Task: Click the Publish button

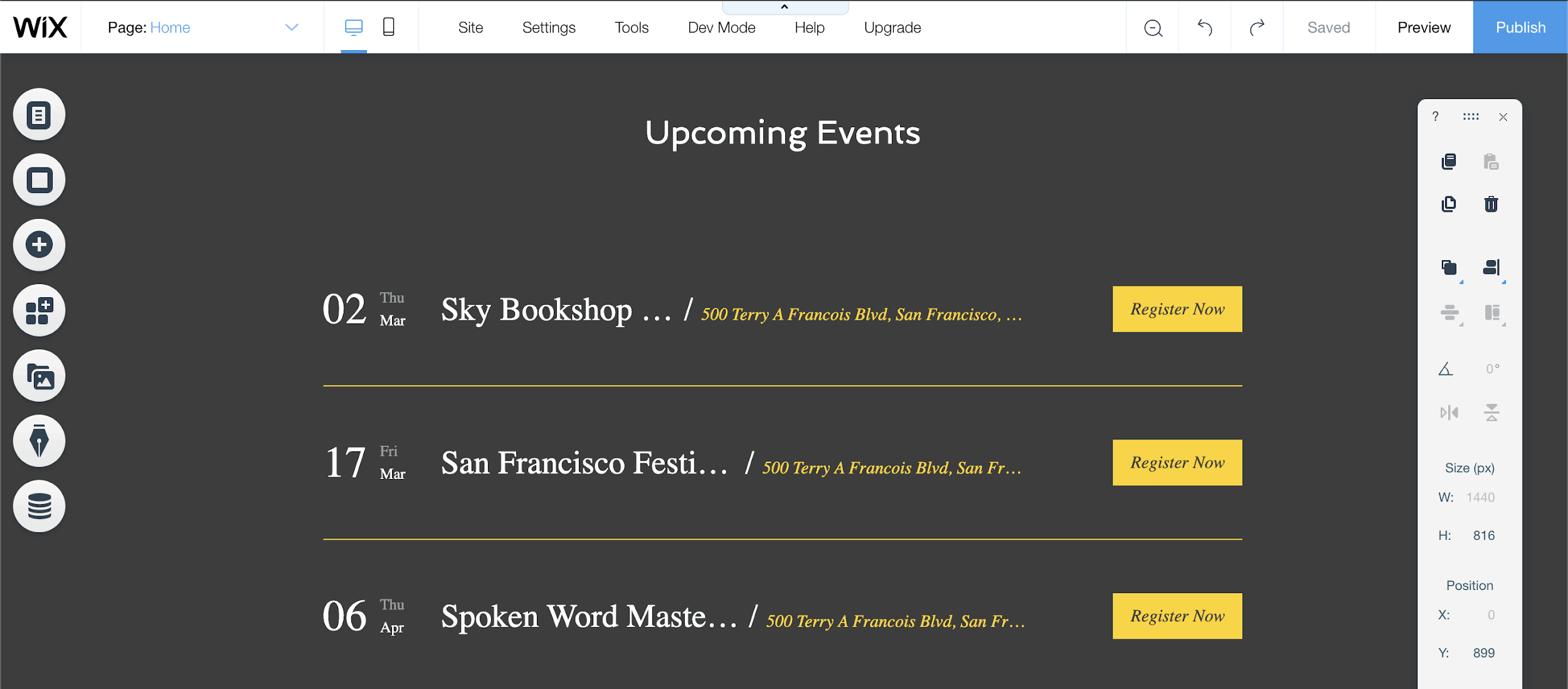Action: 1520,28
